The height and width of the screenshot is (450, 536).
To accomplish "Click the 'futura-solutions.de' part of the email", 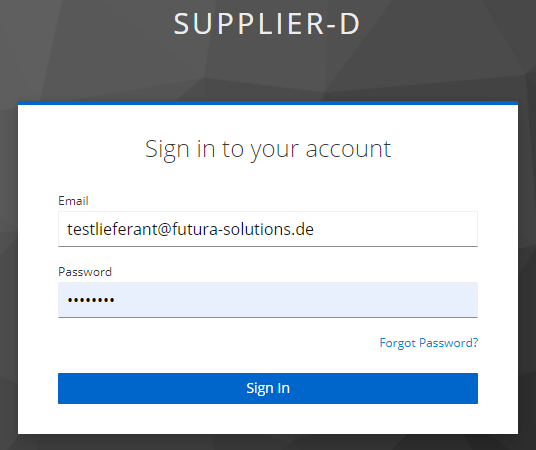I will point(243,229).
